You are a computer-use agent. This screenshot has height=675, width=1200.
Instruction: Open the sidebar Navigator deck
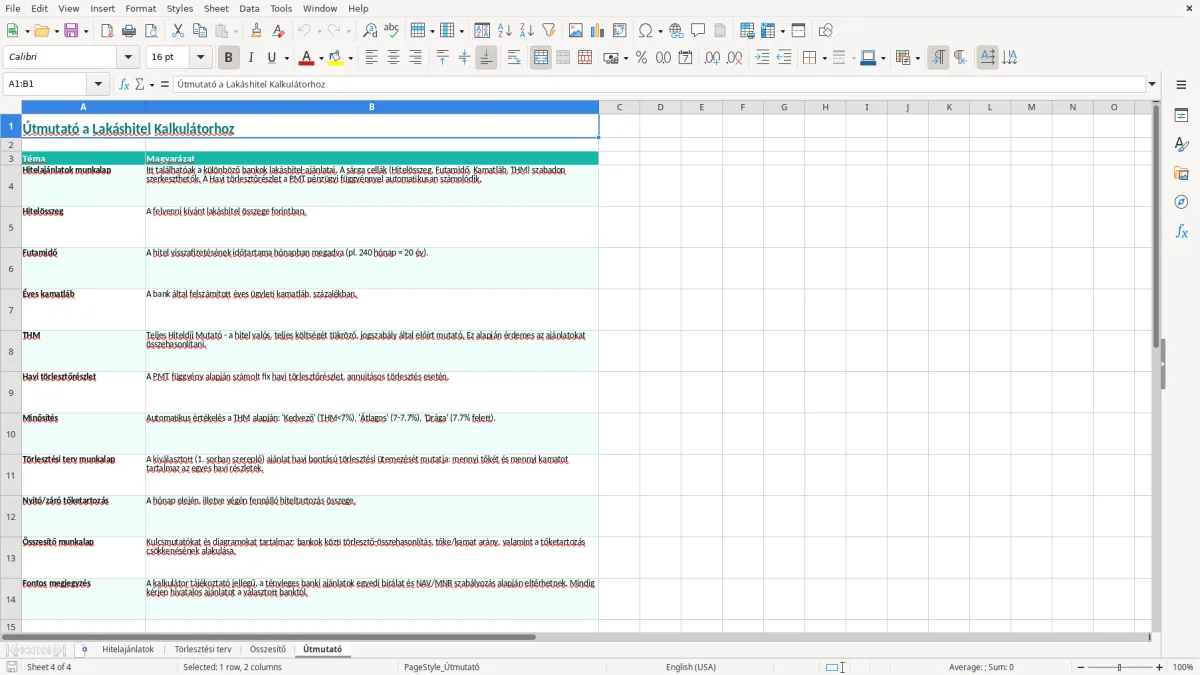coord(1181,202)
